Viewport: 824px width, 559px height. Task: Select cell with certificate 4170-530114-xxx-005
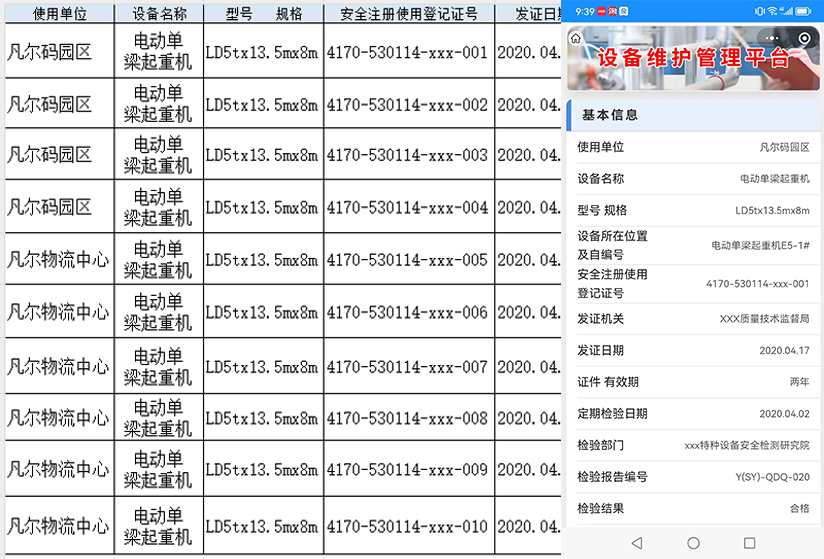tap(408, 260)
